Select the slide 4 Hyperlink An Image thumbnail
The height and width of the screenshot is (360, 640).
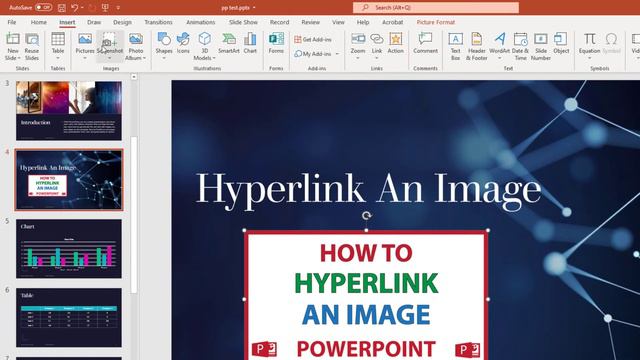pyautogui.click(x=69, y=180)
